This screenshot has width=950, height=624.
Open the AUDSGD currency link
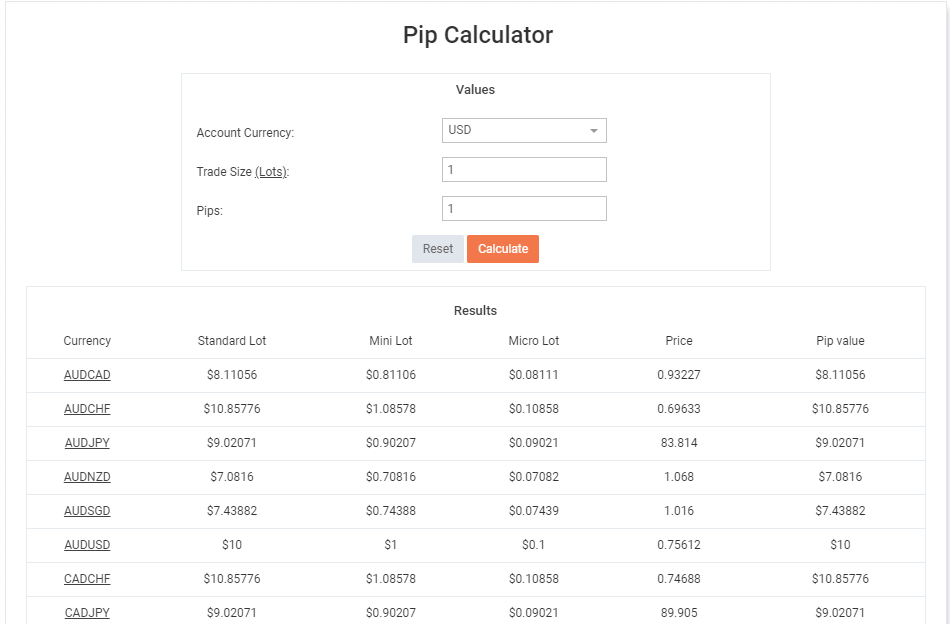point(87,511)
